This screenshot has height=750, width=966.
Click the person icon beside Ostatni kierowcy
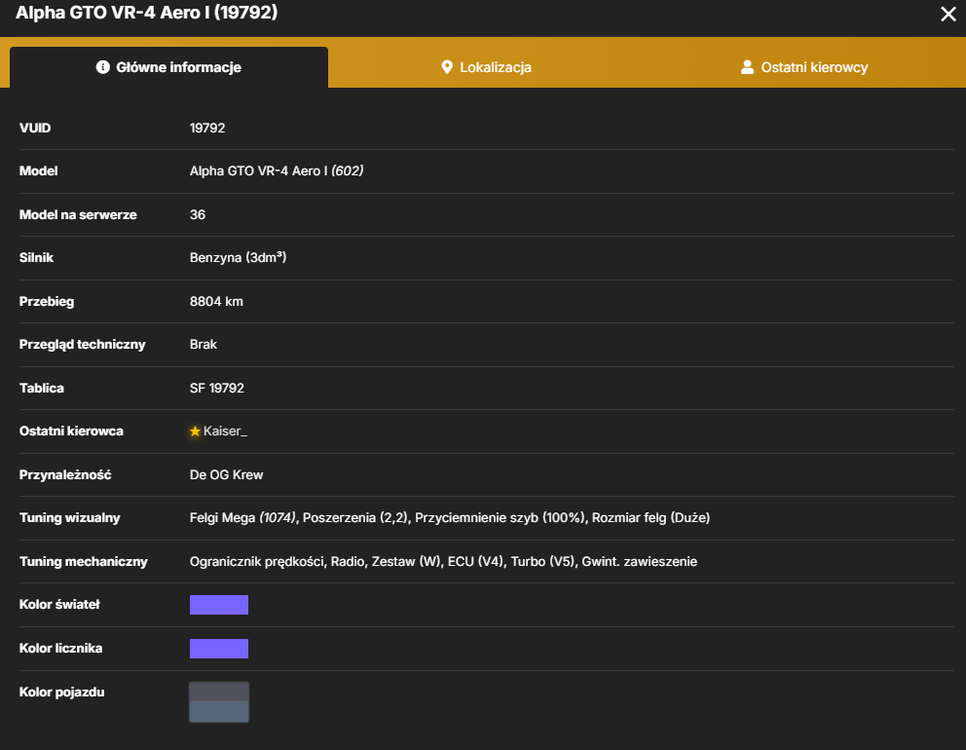[x=747, y=67]
